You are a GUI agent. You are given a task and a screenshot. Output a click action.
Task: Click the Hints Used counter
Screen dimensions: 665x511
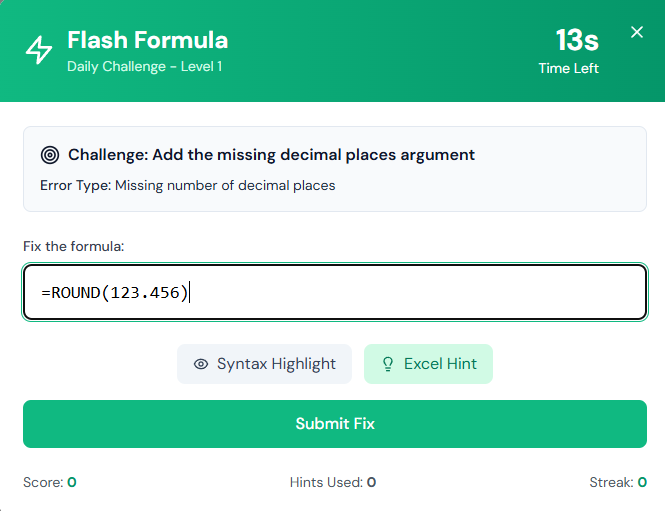click(333, 482)
